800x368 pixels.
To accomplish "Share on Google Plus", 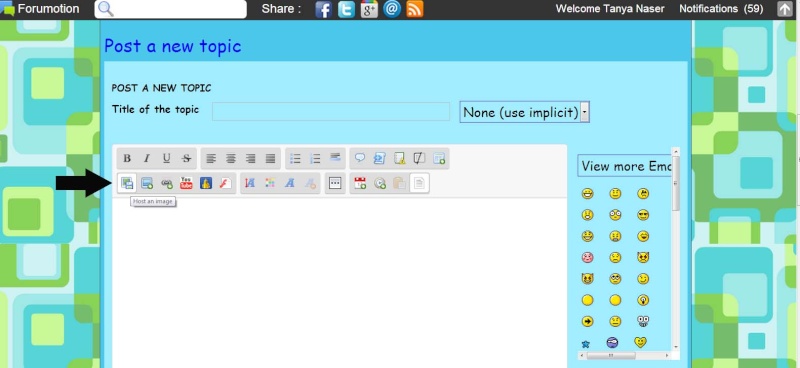I will pyautogui.click(x=369, y=9).
